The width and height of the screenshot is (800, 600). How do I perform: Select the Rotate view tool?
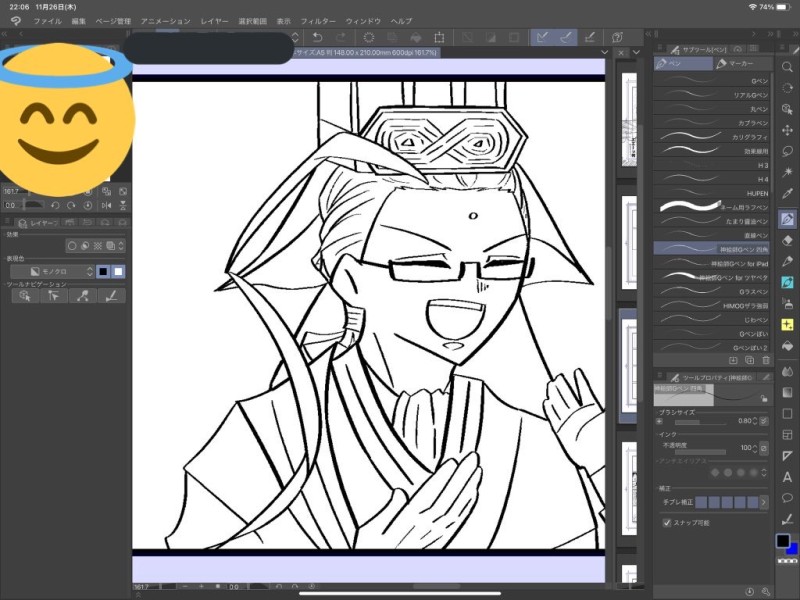pyautogui.click(x=787, y=88)
